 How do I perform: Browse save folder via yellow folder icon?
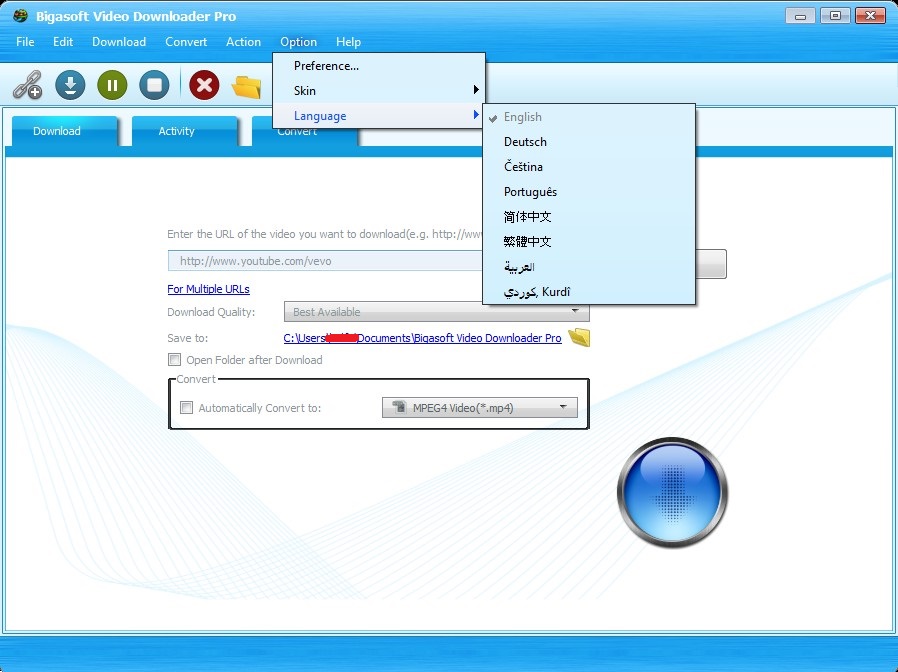[x=579, y=337]
